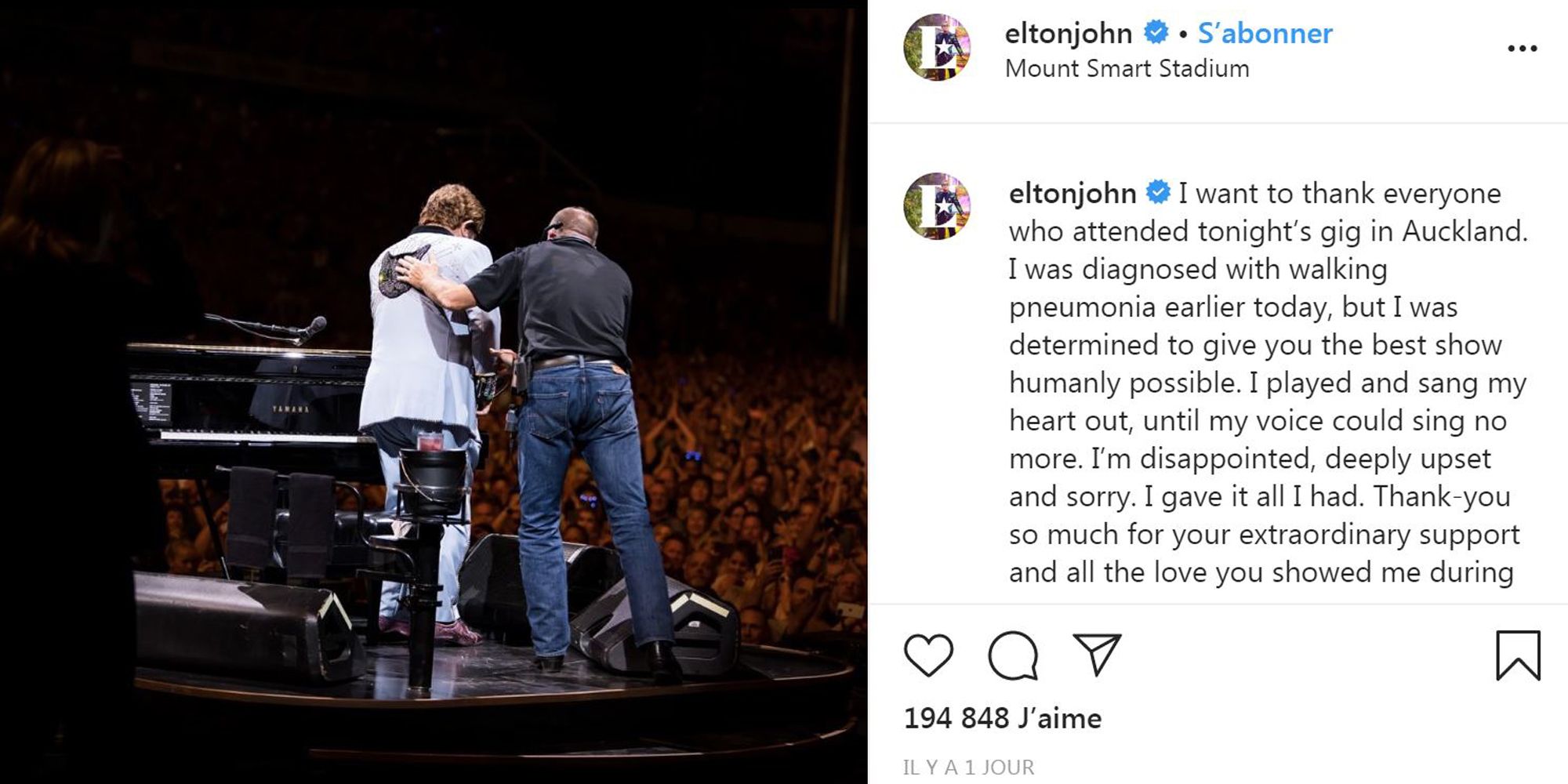Screen dimensions: 1568x784
Task: Save the post with the bookmark icon
Action: [1518, 655]
